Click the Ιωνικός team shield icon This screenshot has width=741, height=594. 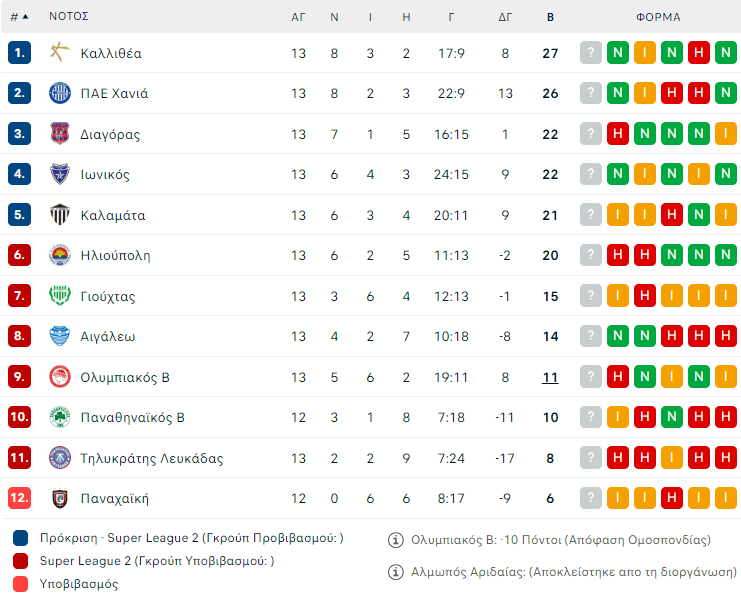[60, 175]
